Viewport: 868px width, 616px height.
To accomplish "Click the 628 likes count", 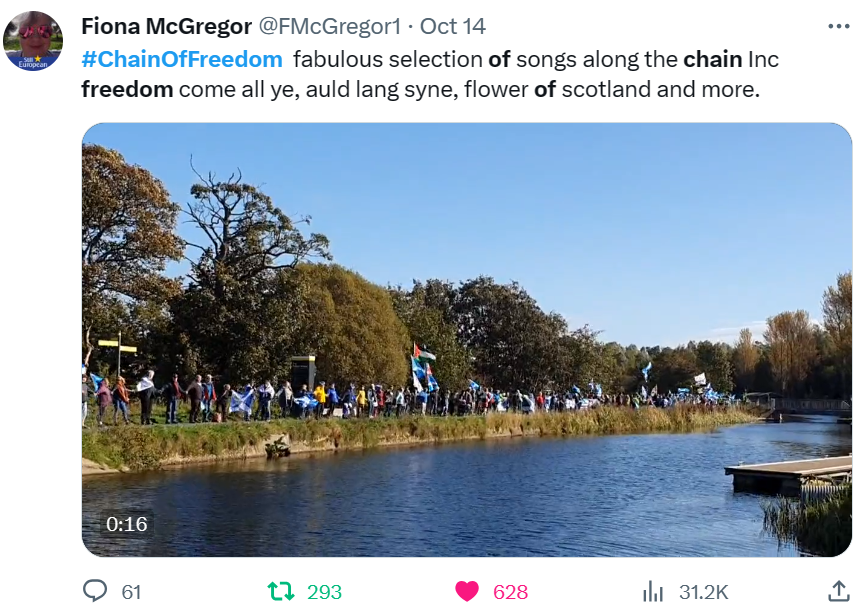I will (x=510, y=592).
